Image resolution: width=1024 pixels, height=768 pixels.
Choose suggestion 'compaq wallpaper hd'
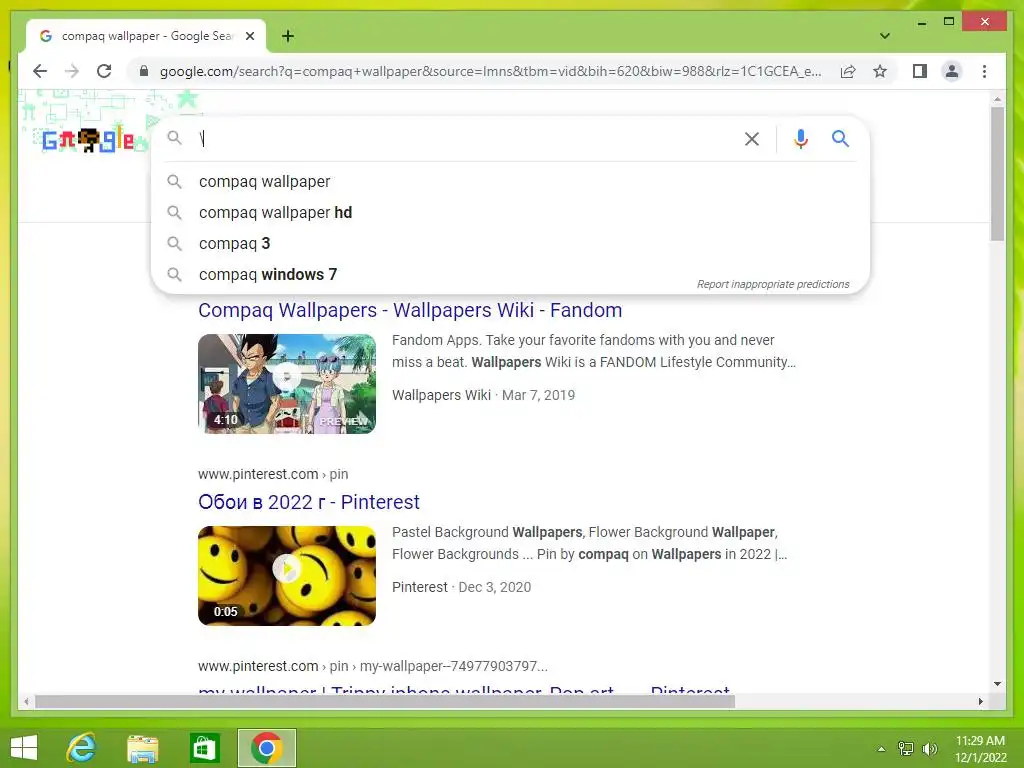point(510,212)
